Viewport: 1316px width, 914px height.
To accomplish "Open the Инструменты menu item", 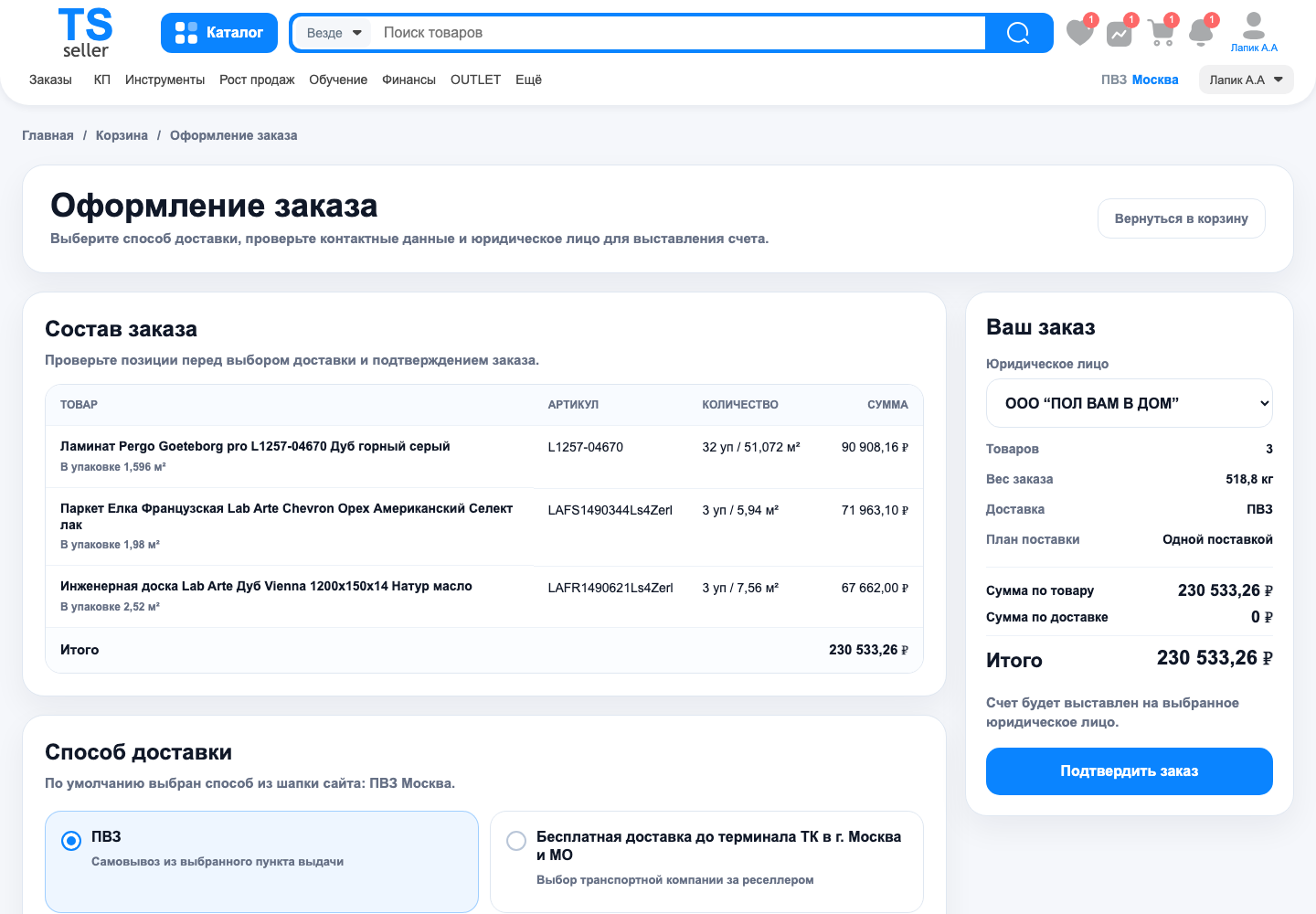I will pyautogui.click(x=164, y=80).
